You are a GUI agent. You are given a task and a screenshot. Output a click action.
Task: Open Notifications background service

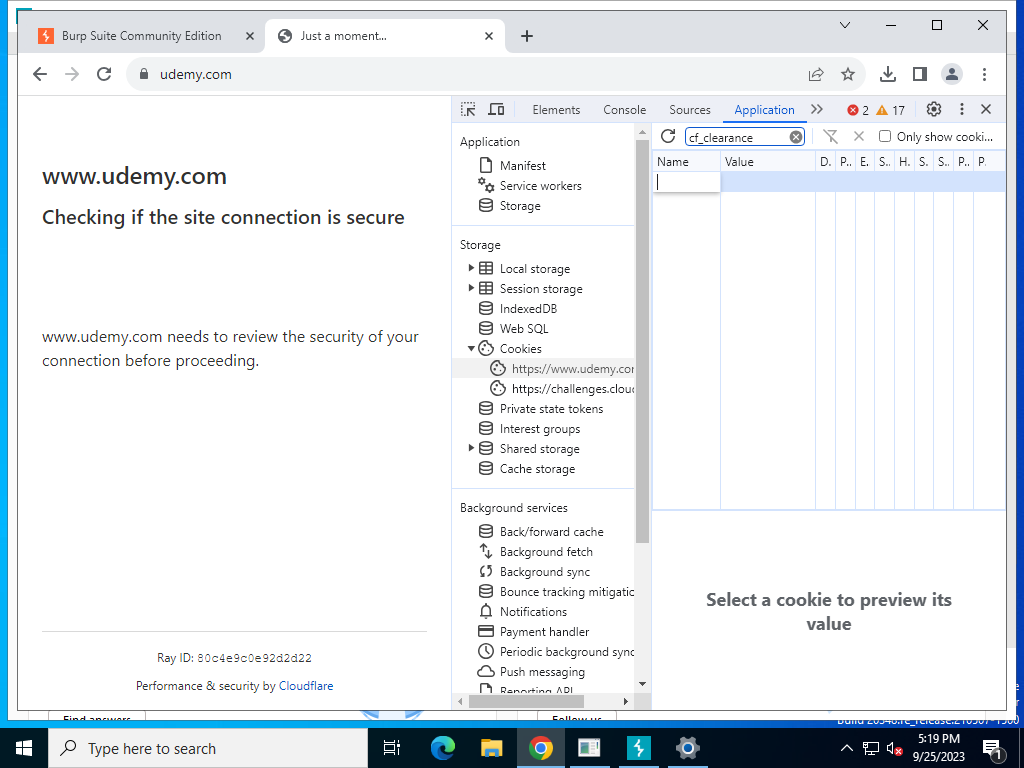(x=533, y=611)
